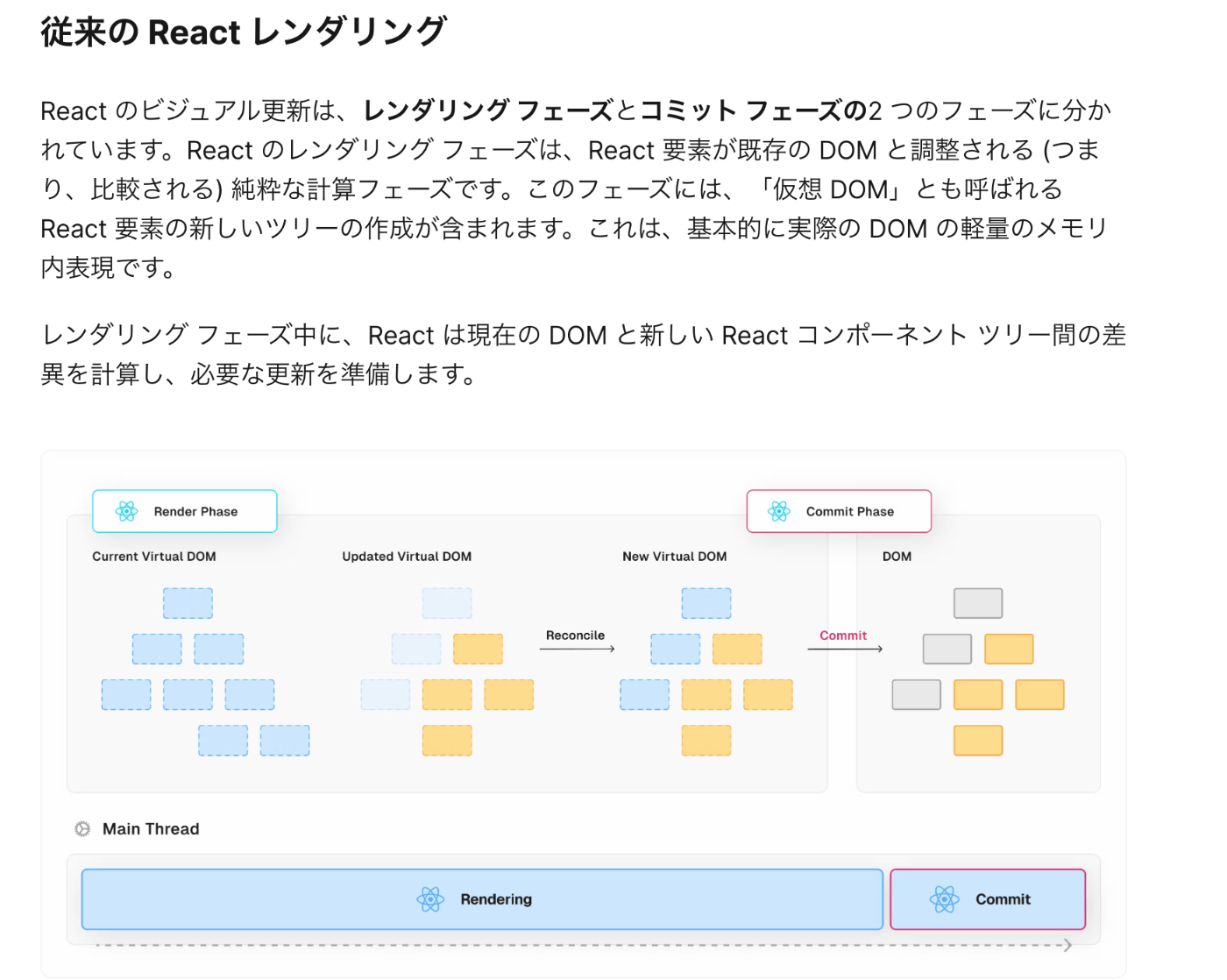Click the pink Commit label above the arrow

point(843,636)
